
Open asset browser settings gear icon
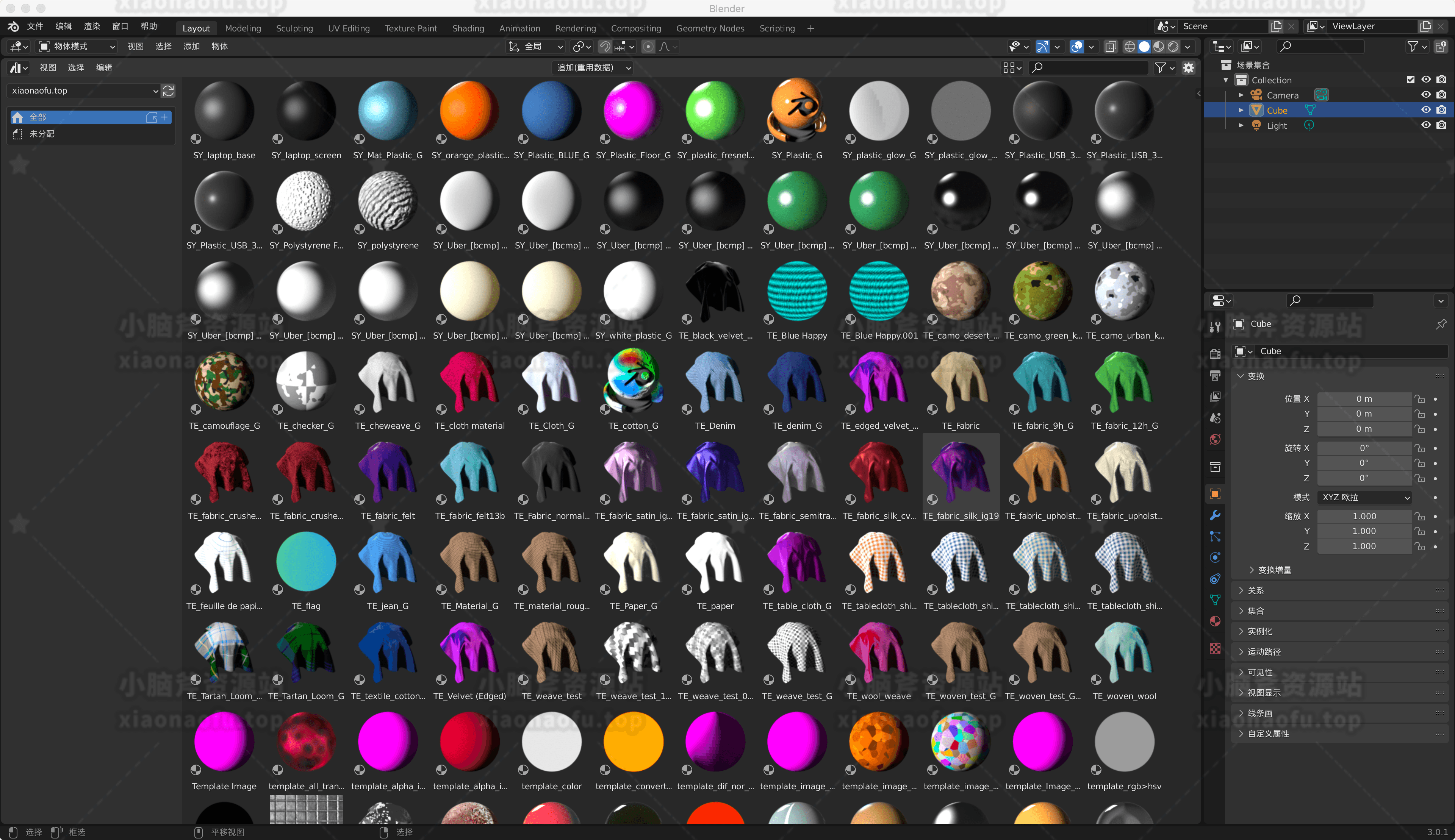(1188, 67)
